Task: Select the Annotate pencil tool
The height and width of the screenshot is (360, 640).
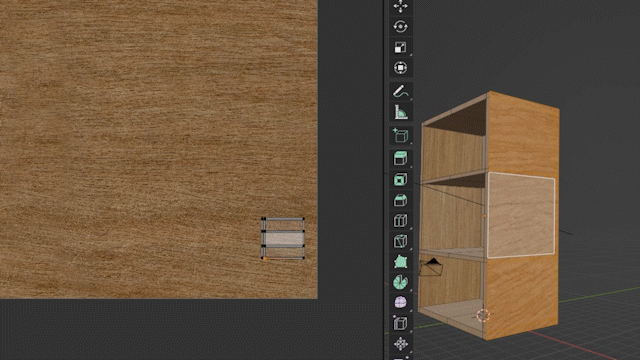Action: click(x=400, y=91)
